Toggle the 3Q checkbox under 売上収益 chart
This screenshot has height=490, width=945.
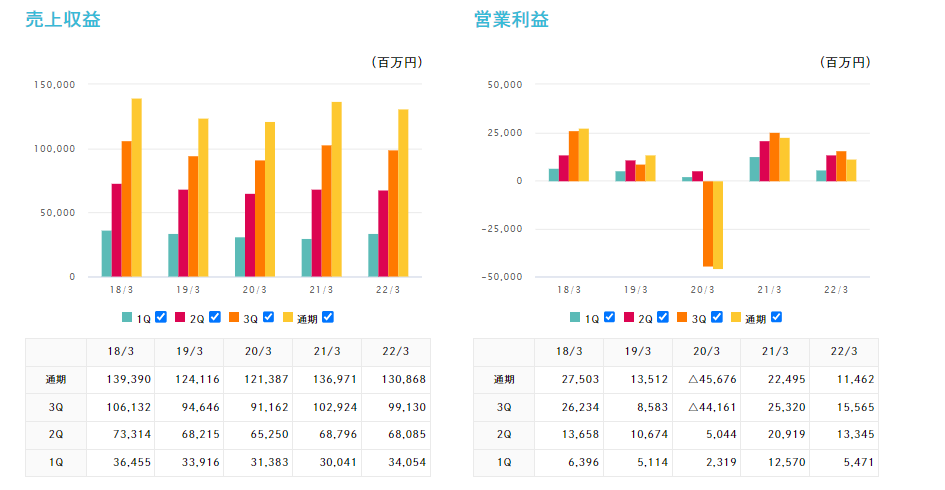point(268,317)
